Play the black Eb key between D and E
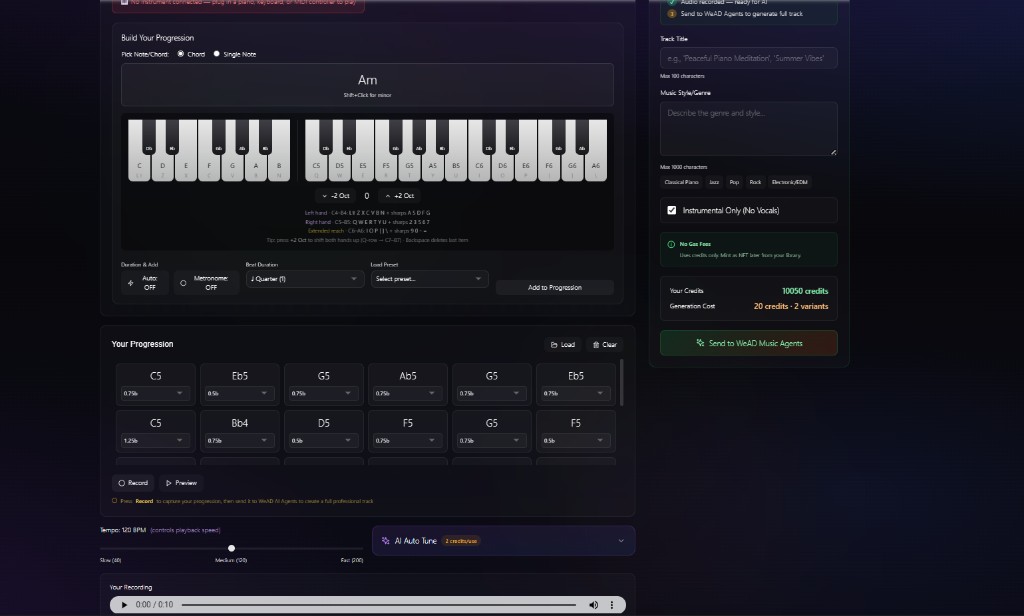 pyautogui.click(x=172, y=137)
